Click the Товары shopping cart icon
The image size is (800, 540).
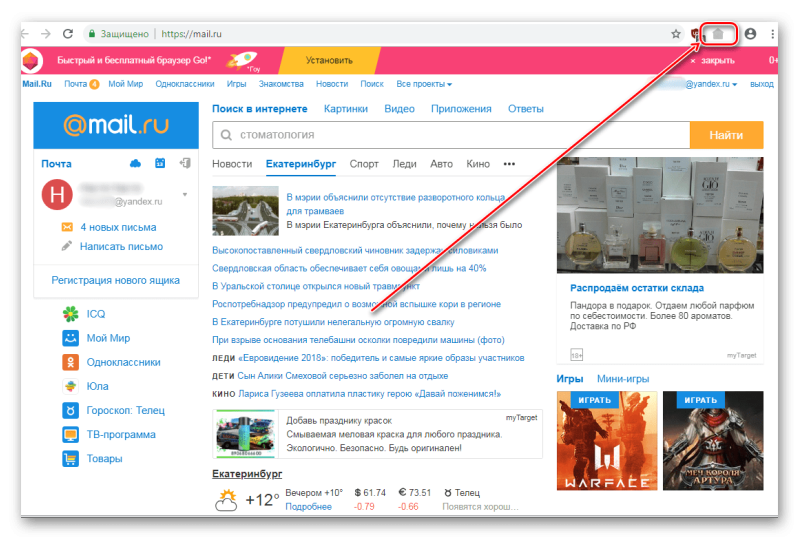[x=70, y=458]
